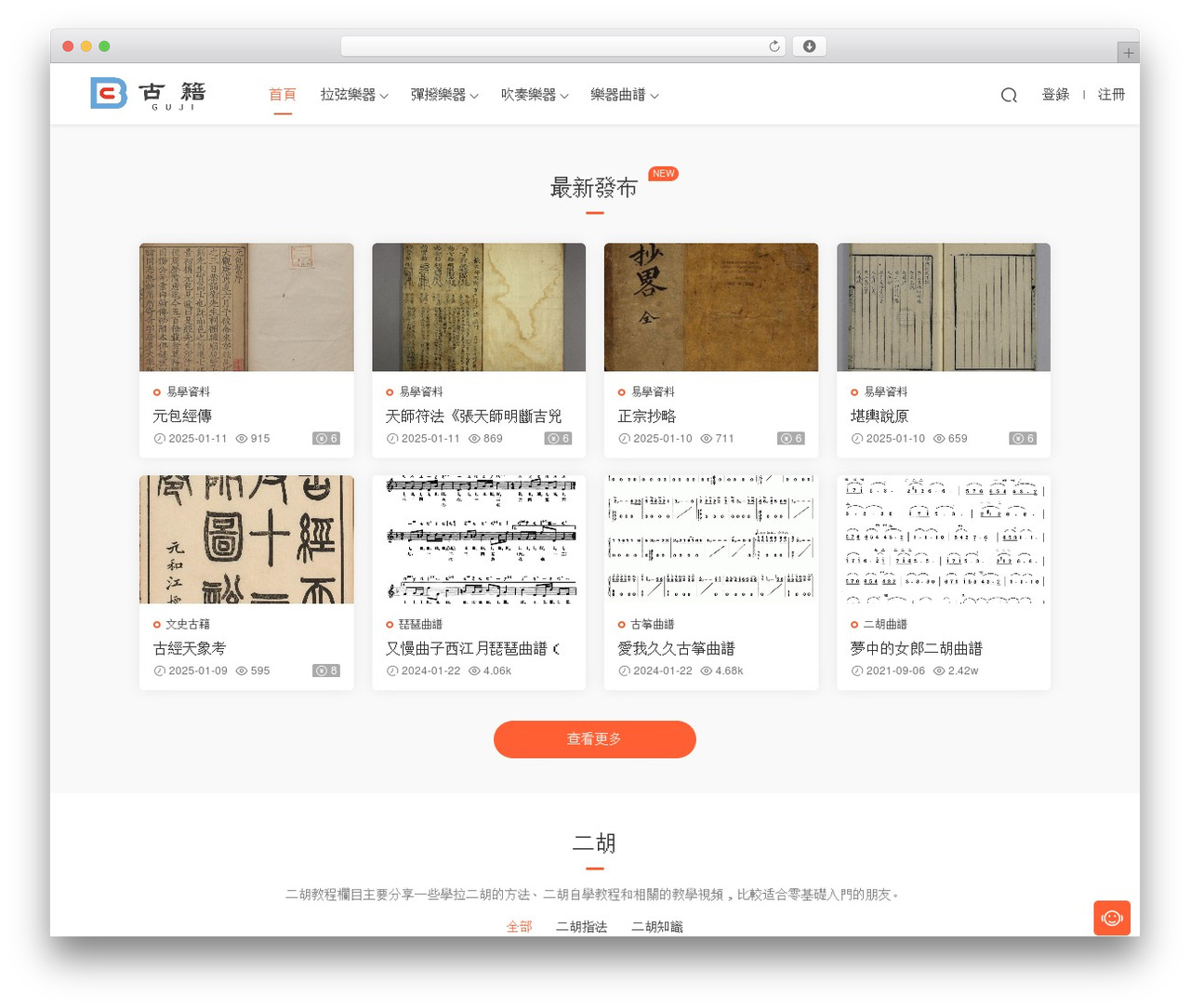
Task: Open the search magnifier icon
Action: [x=1009, y=95]
